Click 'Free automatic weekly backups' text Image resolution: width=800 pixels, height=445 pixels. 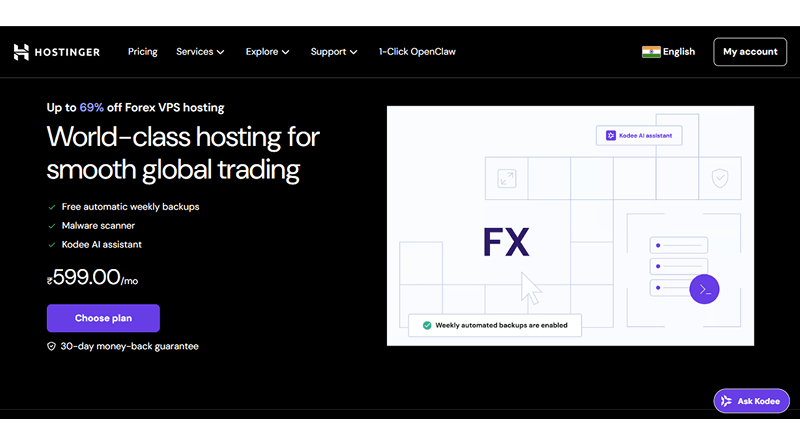tap(131, 207)
